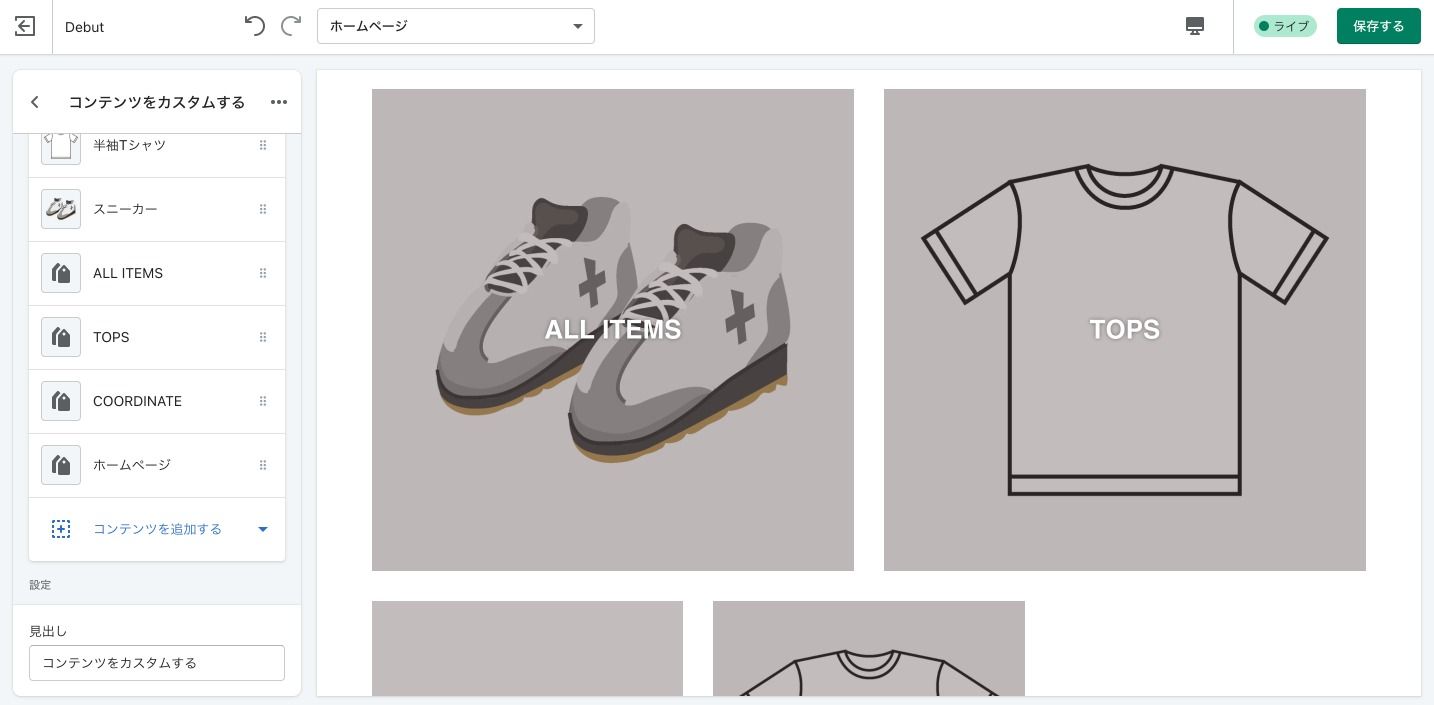Screen dimensions: 1434x705
Task: Grab the drag handle for スニーカー
Action: click(x=263, y=209)
